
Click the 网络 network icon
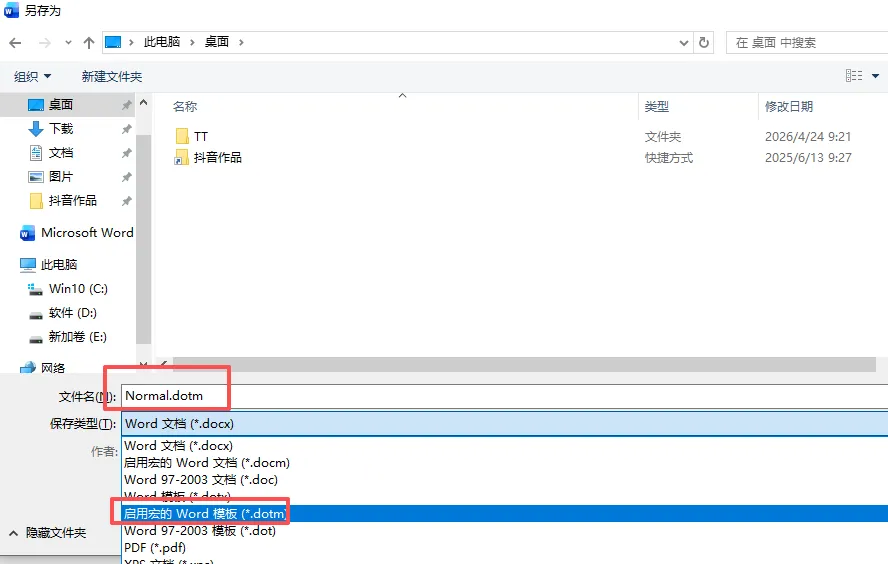click(x=28, y=368)
